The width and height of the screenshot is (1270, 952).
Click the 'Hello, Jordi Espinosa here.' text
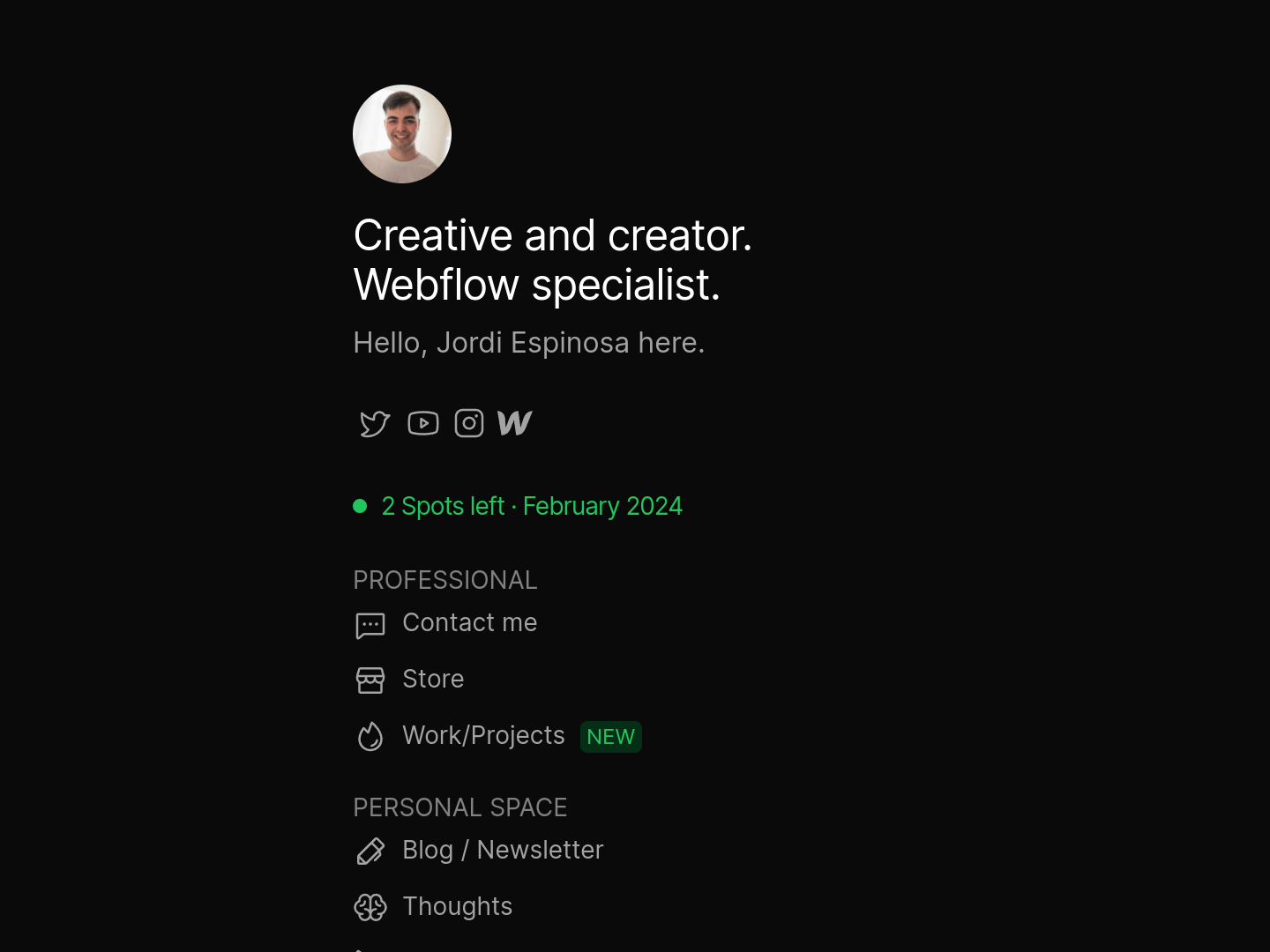tap(529, 343)
